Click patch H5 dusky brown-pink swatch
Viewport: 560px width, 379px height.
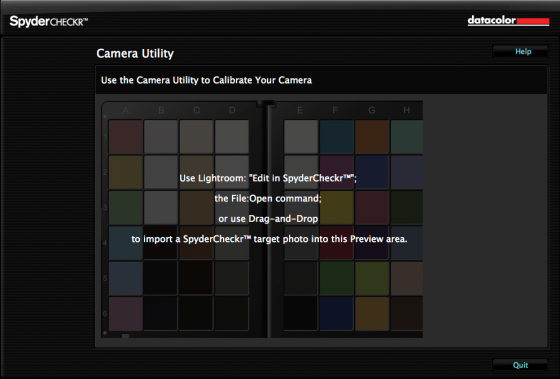tap(407, 278)
